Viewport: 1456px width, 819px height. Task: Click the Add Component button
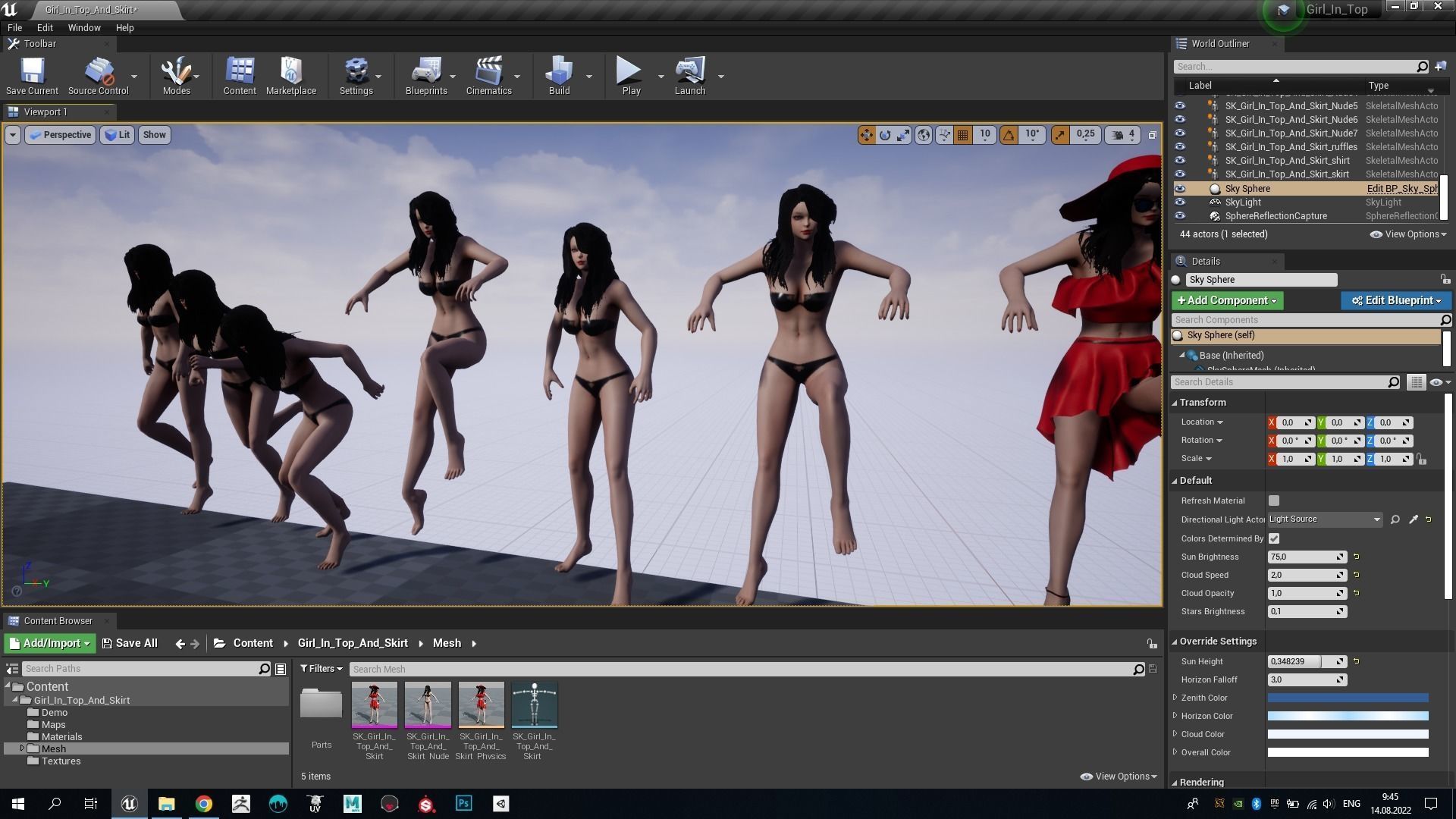(x=1226, y=300)
